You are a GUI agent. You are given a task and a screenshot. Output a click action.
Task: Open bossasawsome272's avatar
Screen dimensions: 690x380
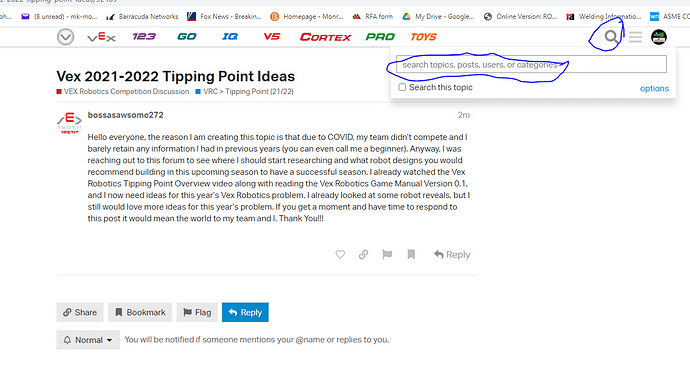pos(70,123)
